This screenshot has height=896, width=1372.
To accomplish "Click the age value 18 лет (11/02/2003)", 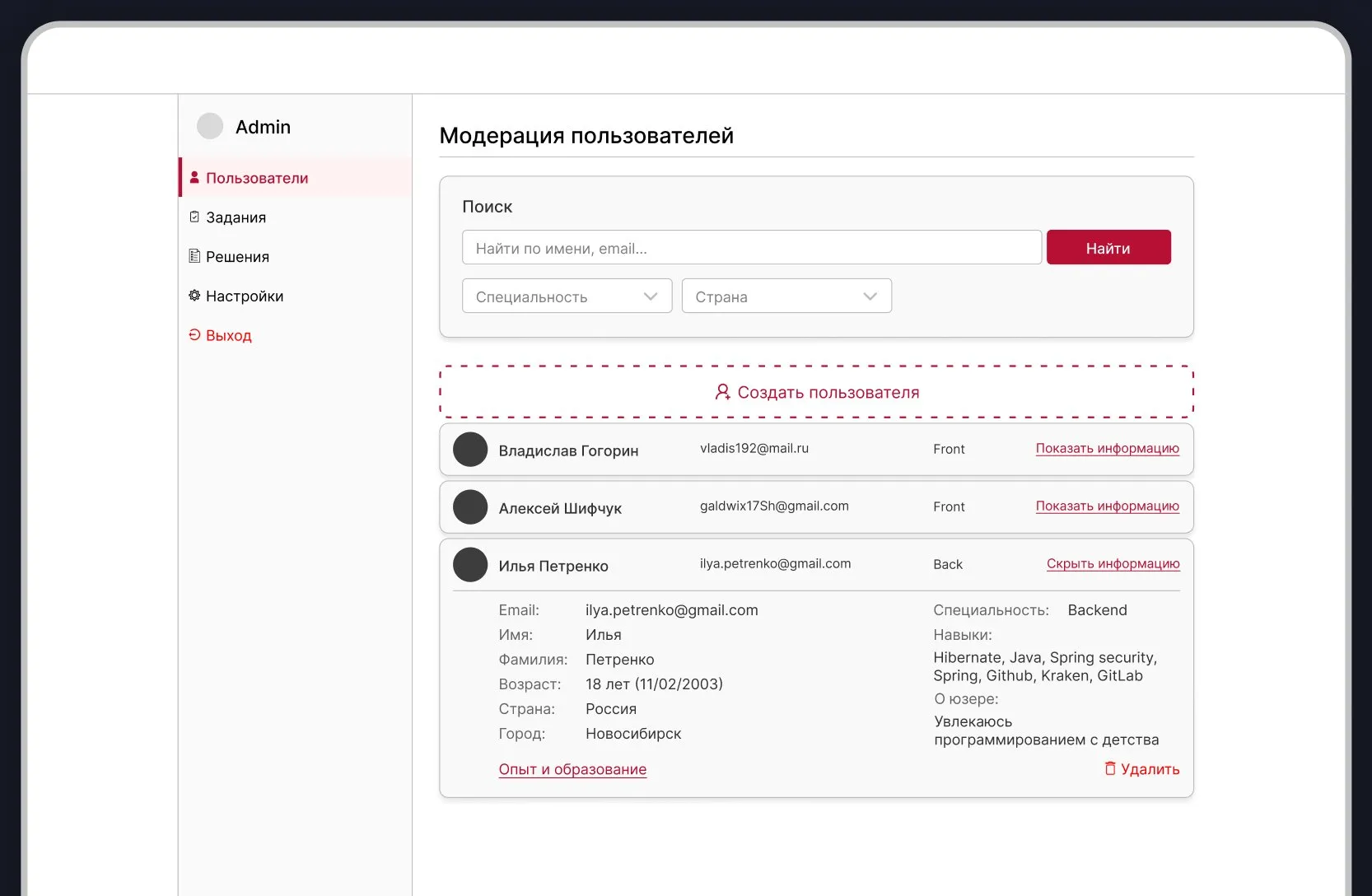I will [655, 684].
